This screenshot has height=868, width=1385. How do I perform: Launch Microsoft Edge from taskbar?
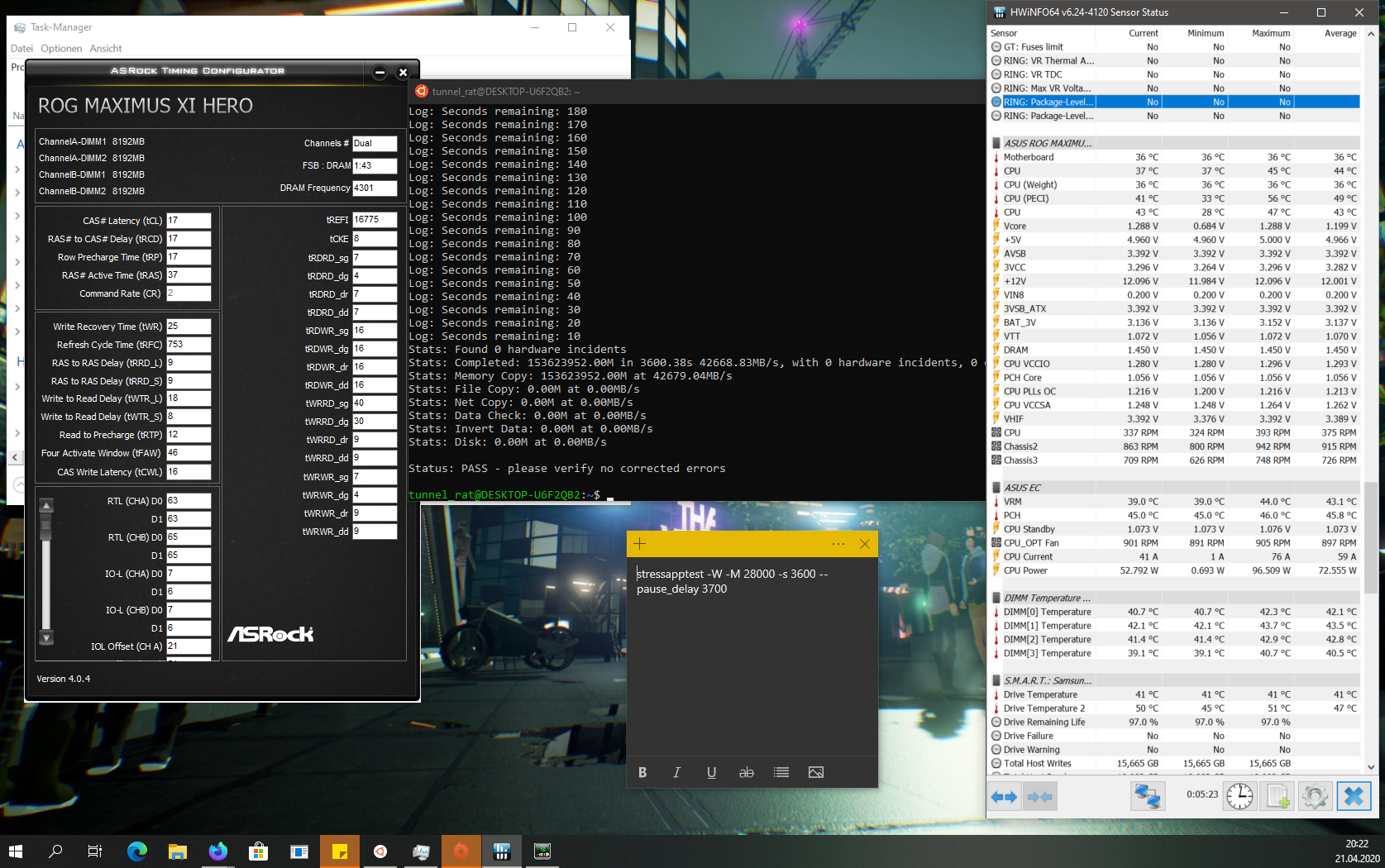(x=137, y=851)
